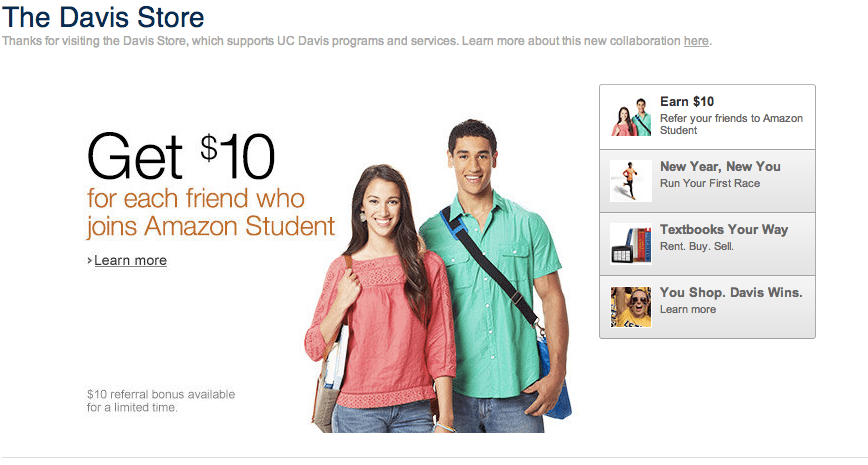The height and width of the screenshot is (465, 868).
Task: Click the runner thumbnail icon
Action: [631, 181]
